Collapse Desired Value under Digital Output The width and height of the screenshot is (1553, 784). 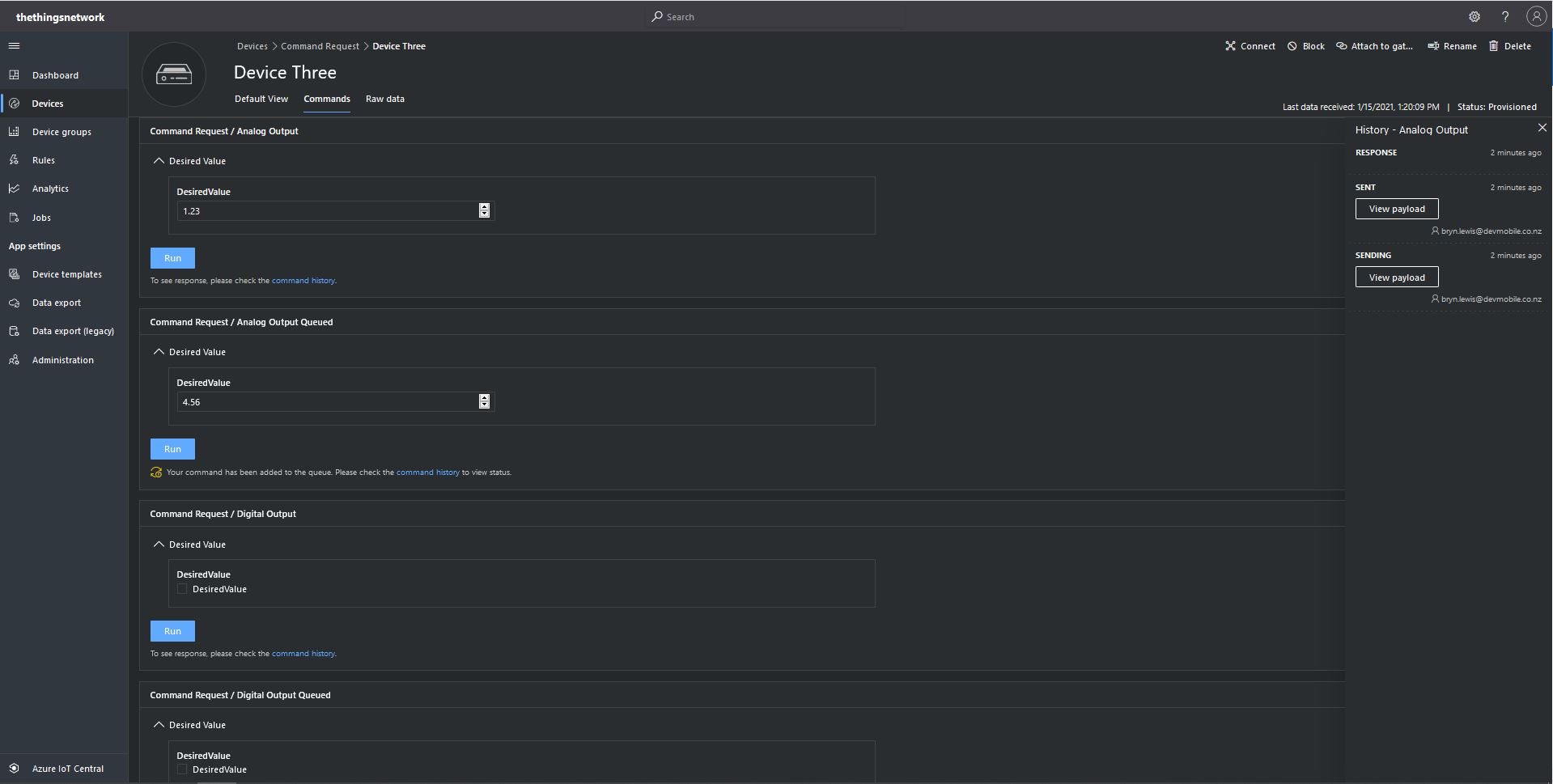tap(159, 545)
